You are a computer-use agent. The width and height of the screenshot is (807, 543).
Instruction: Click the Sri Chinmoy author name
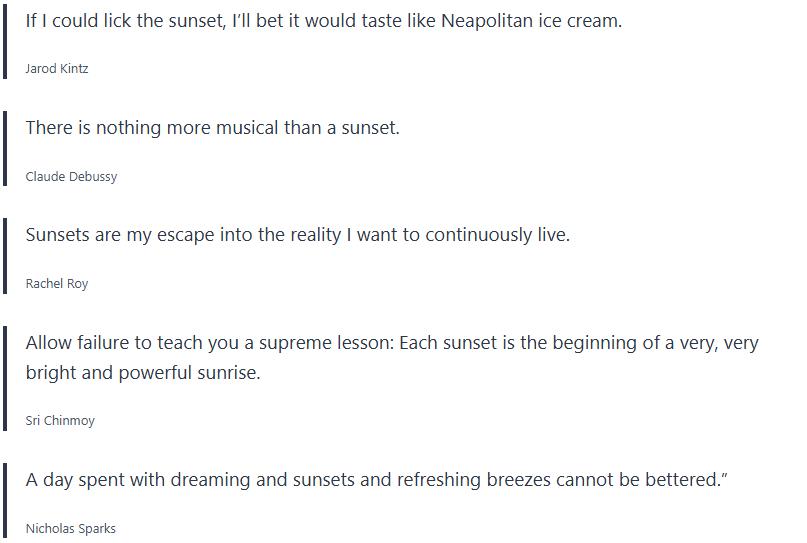click(60, 421)
